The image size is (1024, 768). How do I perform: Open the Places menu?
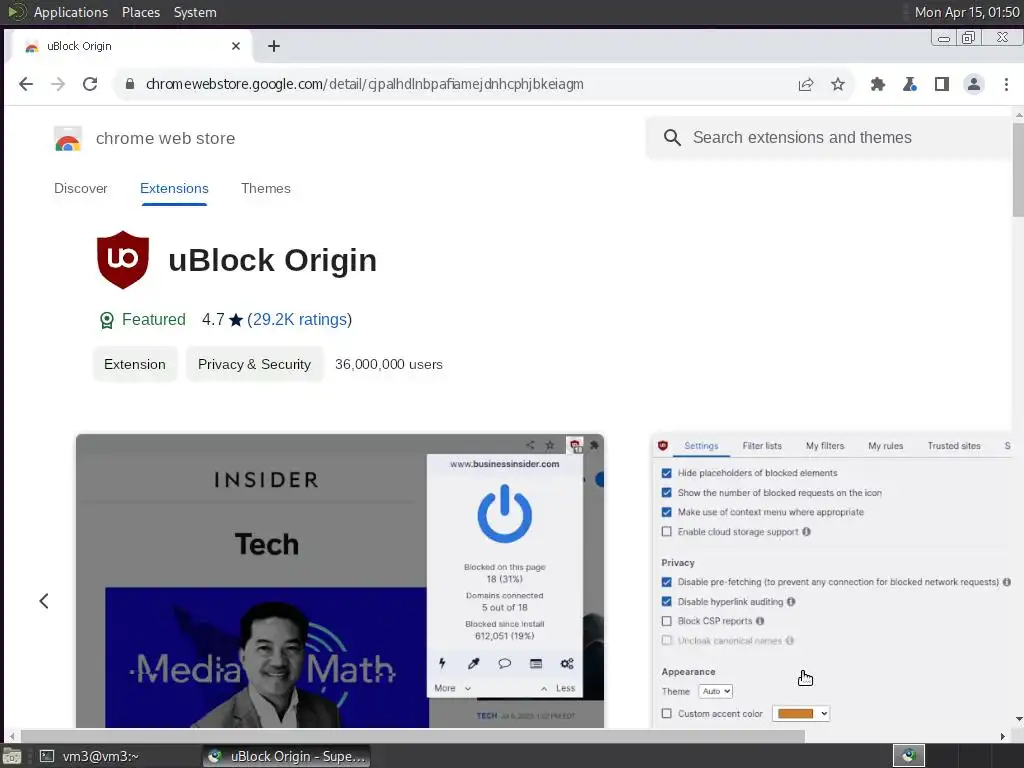click(x=140, y=12)
